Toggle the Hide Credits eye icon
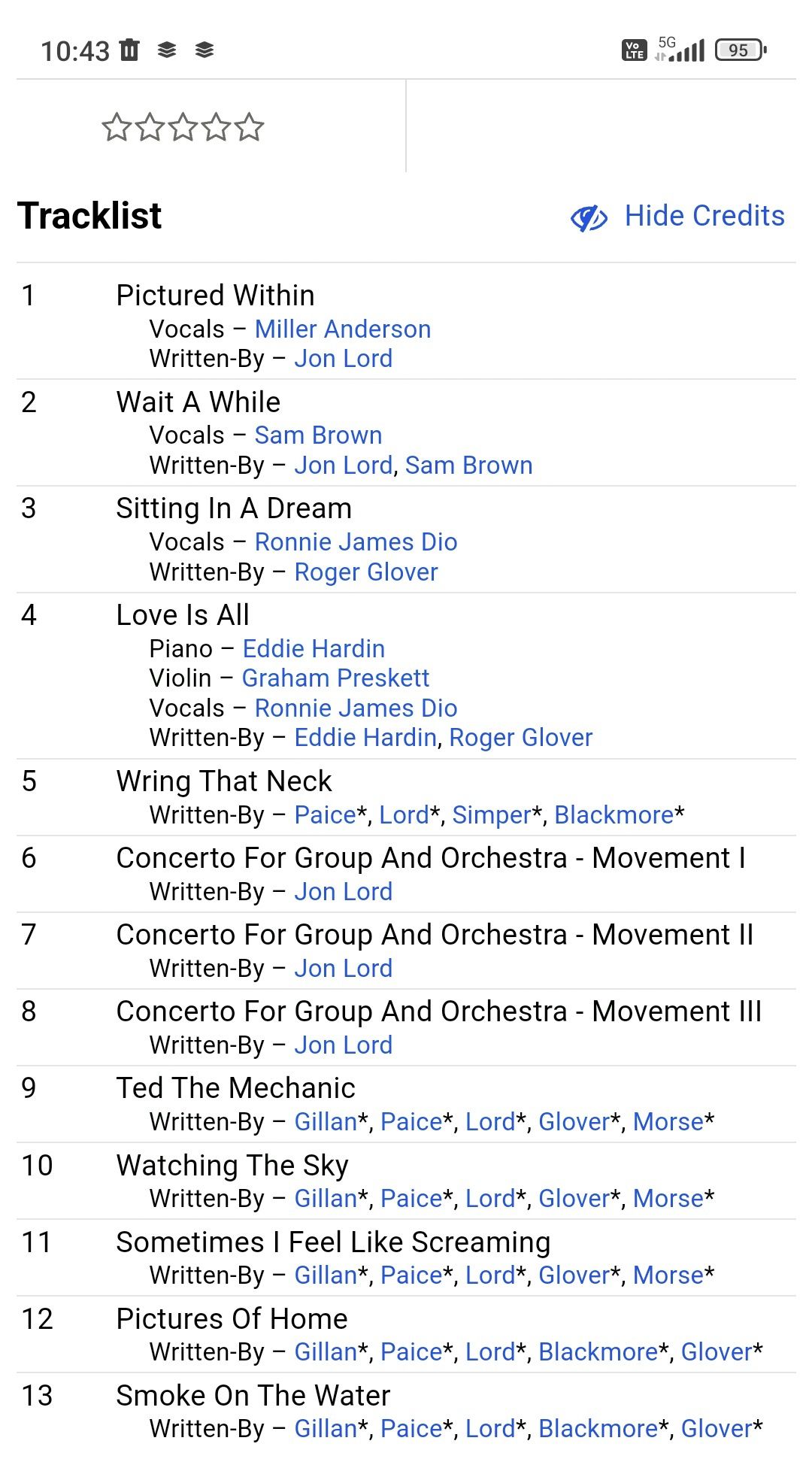The height and width of the screenshot is (1471, 812). pos(589,217)
